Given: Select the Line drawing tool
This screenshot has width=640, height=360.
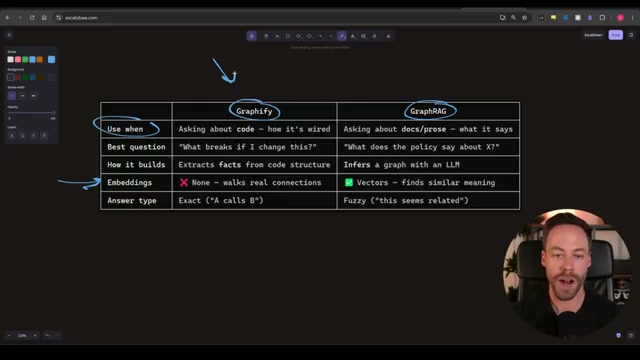Looking at the screenshot, I should pyautogui.click(x=331, y=36).
